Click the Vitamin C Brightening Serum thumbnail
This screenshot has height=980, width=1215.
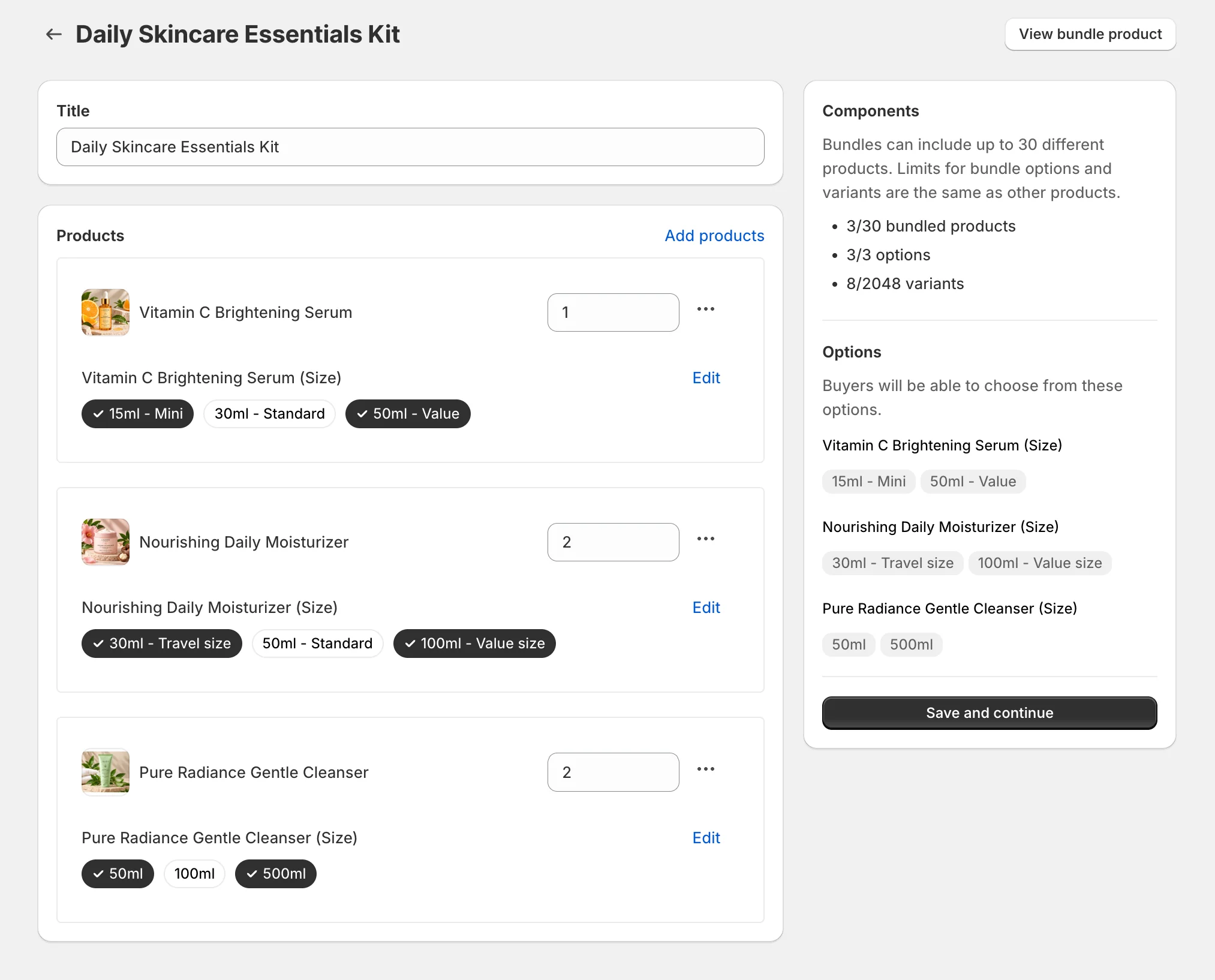coord(106,312)
